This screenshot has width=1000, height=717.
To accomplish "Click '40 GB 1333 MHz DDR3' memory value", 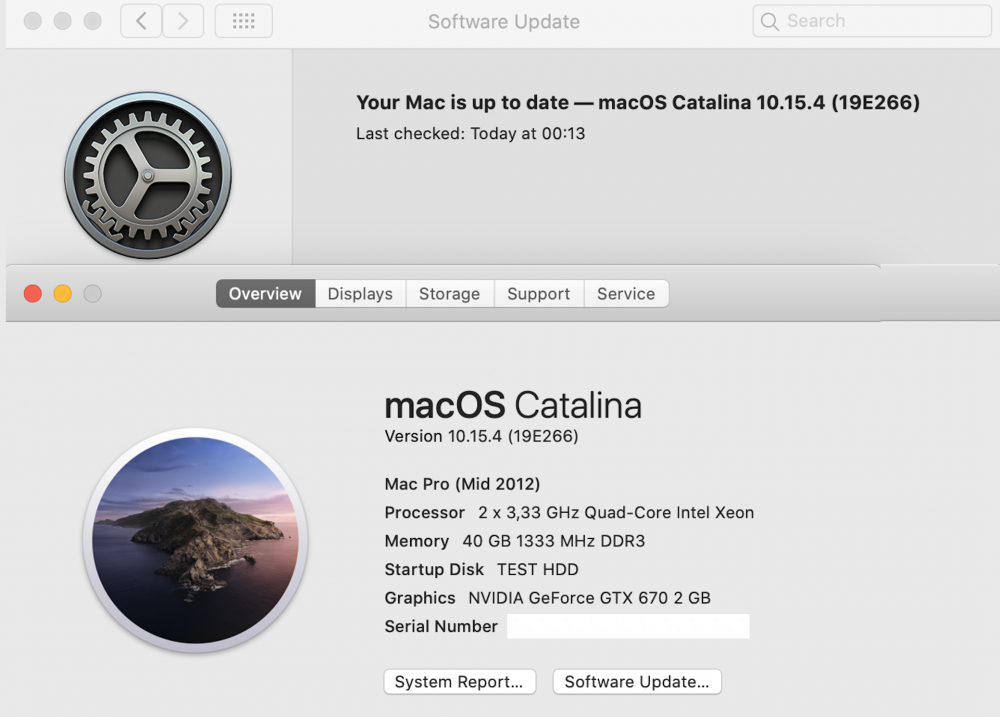I will [554, 541].
